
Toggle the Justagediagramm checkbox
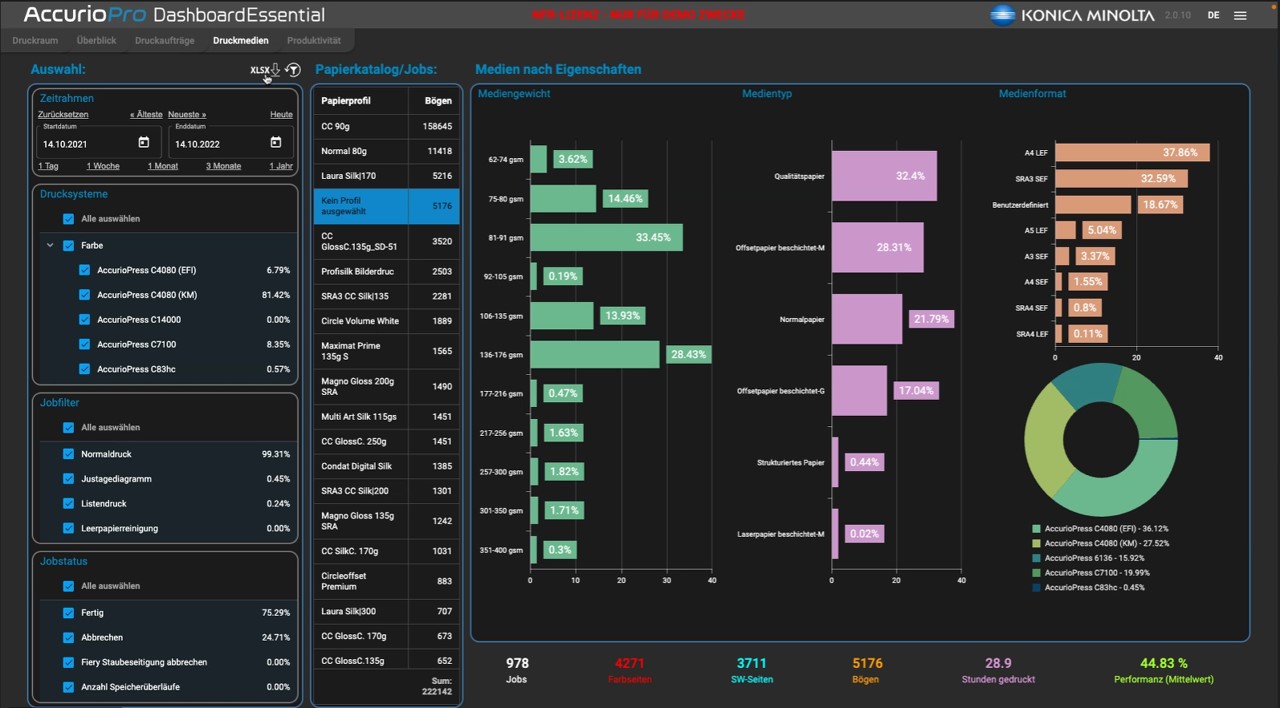pos(68,479)
